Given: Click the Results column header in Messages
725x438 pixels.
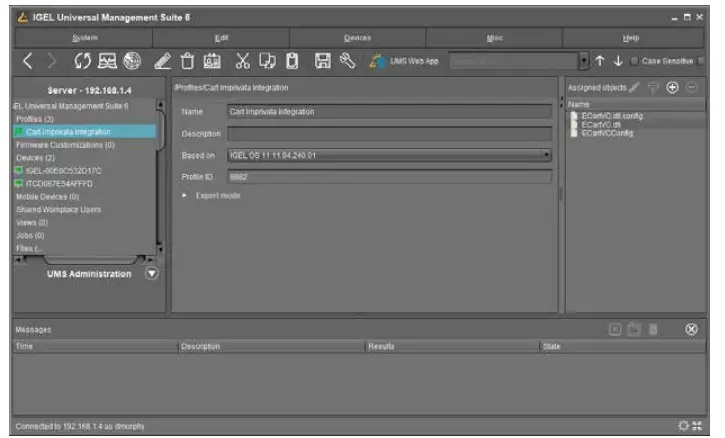Looking at the screenshot, I should (452, 346).
